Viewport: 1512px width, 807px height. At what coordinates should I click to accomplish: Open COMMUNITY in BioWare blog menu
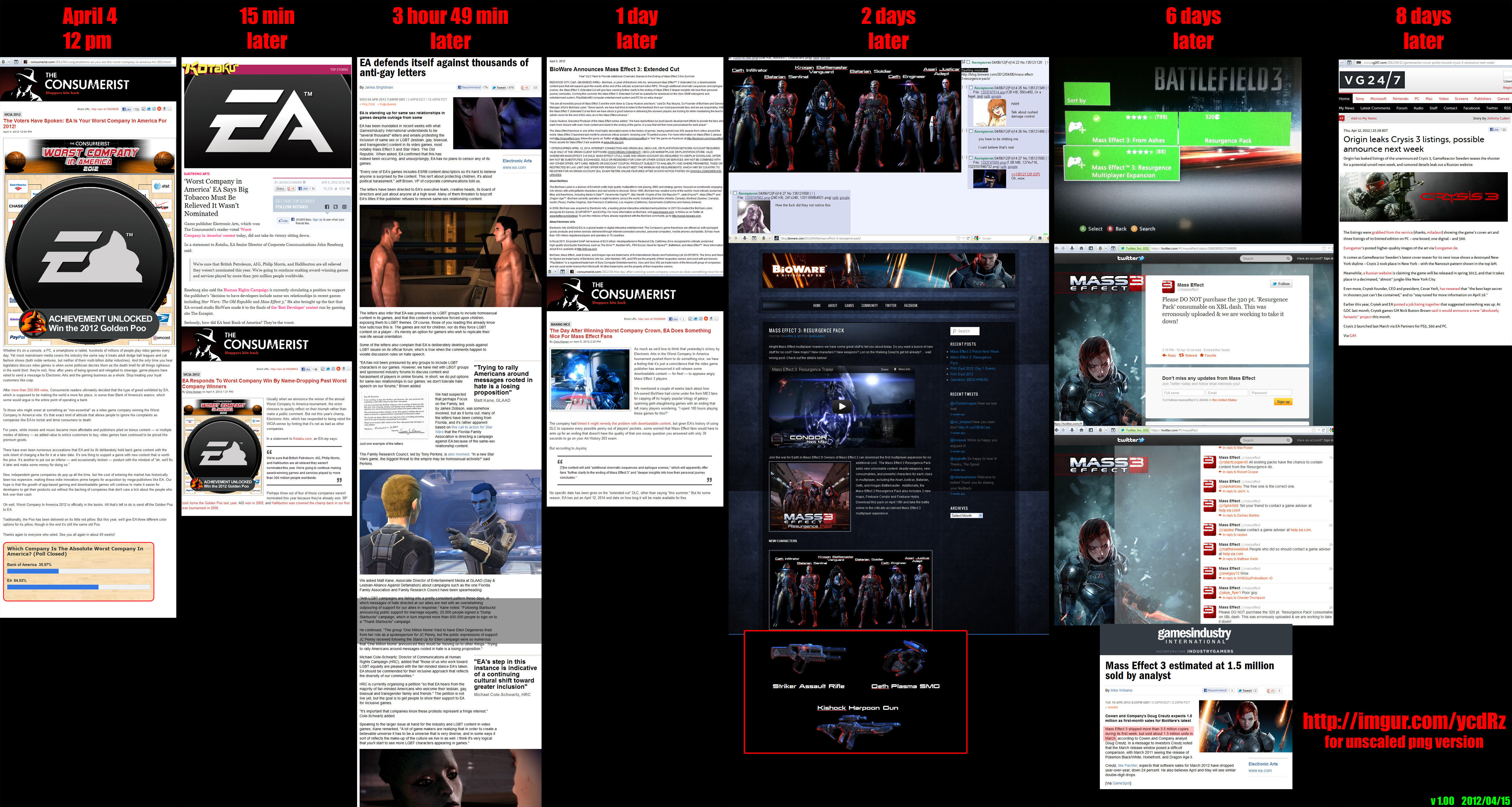tap(869, 306)
